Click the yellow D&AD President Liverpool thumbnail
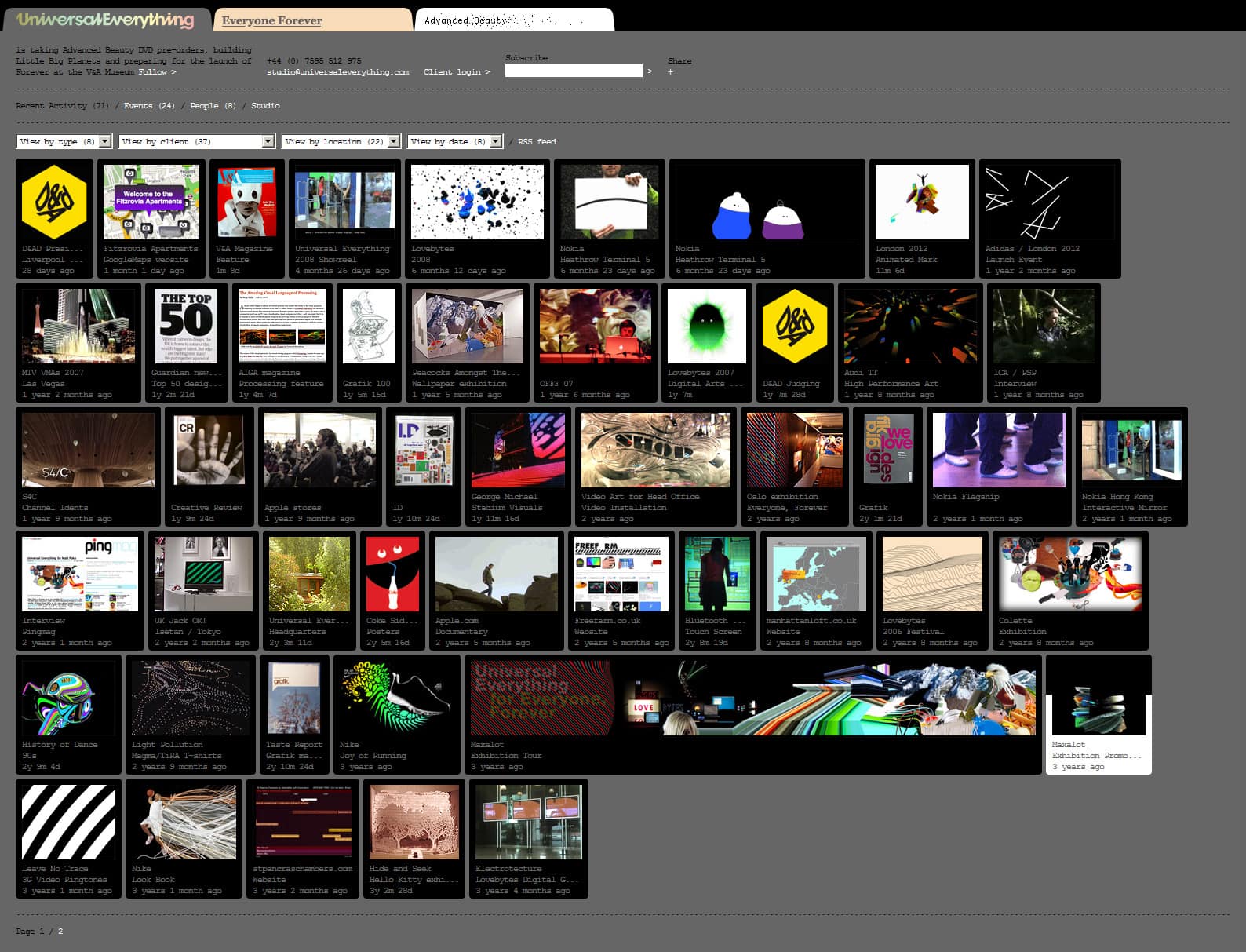The height and width of the screenshot is (952, 1246). click(x=54, y=202)
